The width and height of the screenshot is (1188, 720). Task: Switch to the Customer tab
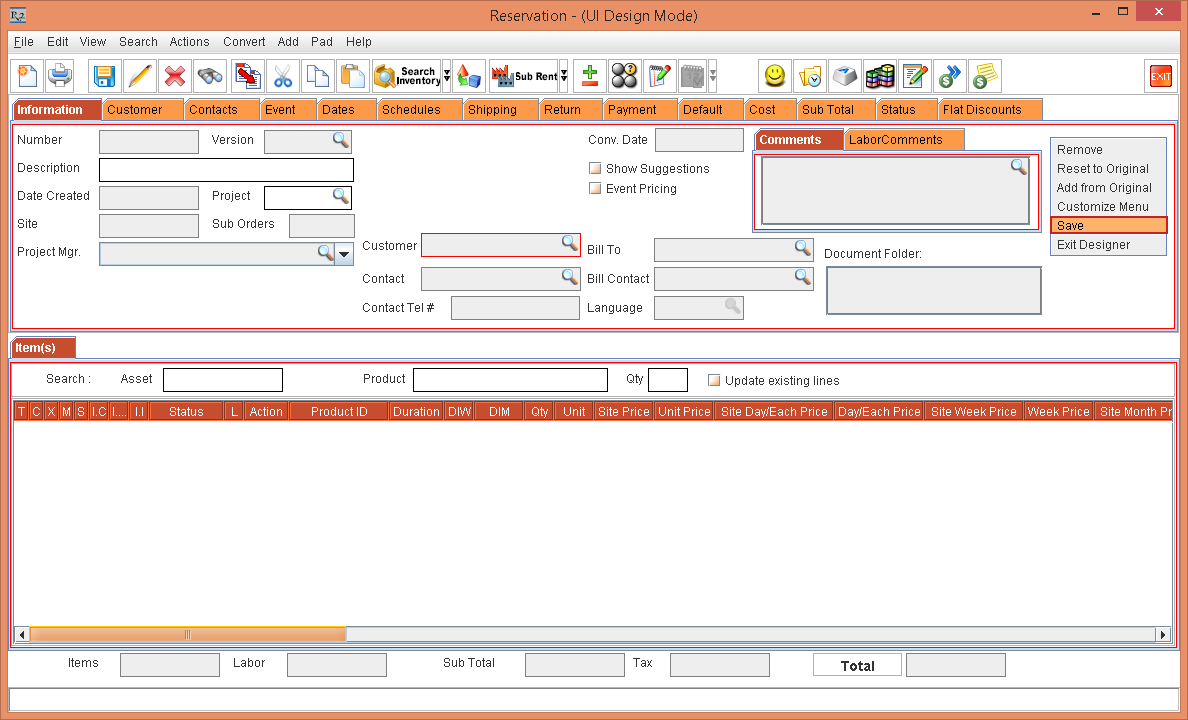click(x=143, y=110)
